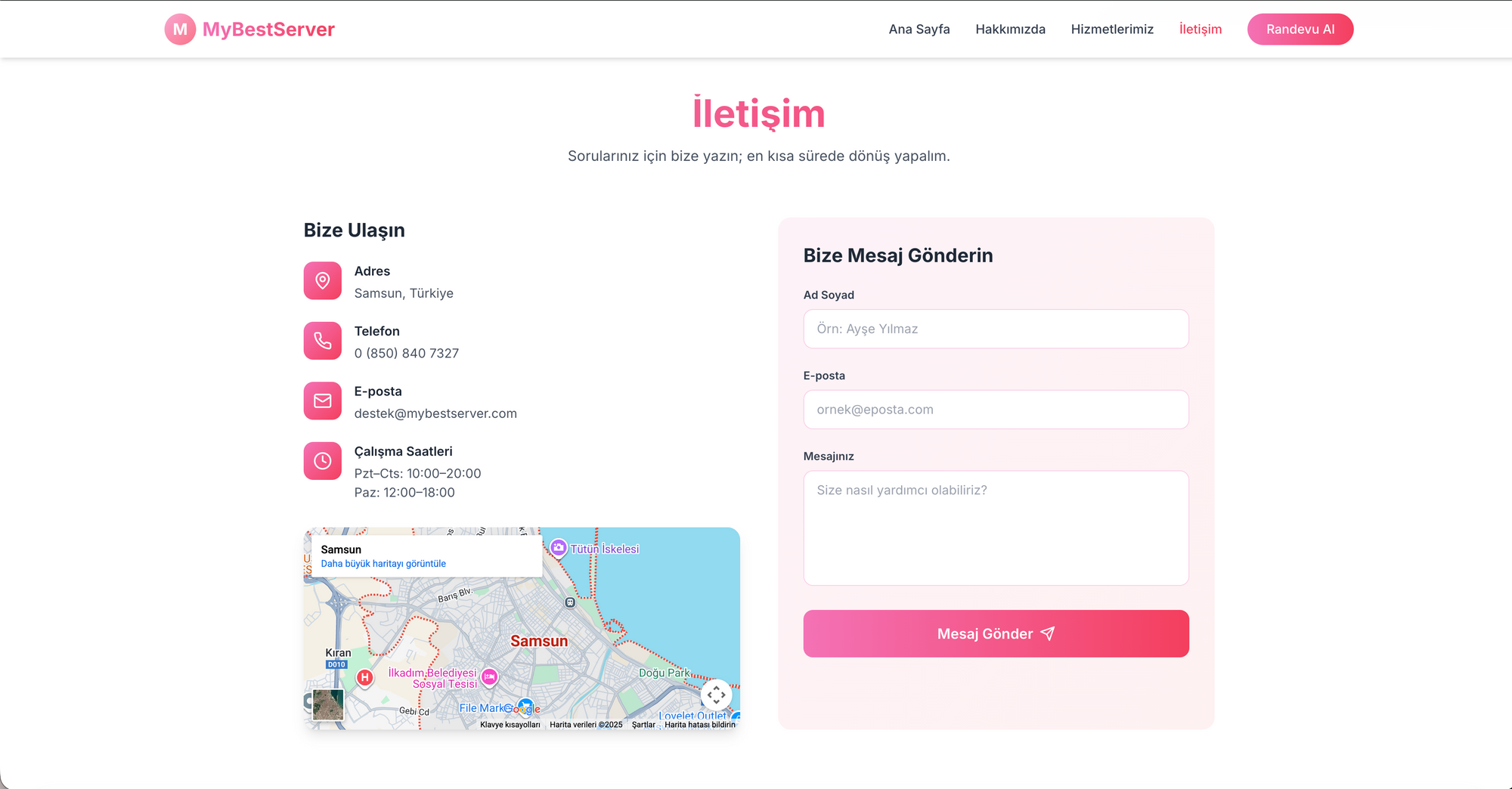Click the working hours clock icon
1512x789 pixels.
(x=323, y=461)
